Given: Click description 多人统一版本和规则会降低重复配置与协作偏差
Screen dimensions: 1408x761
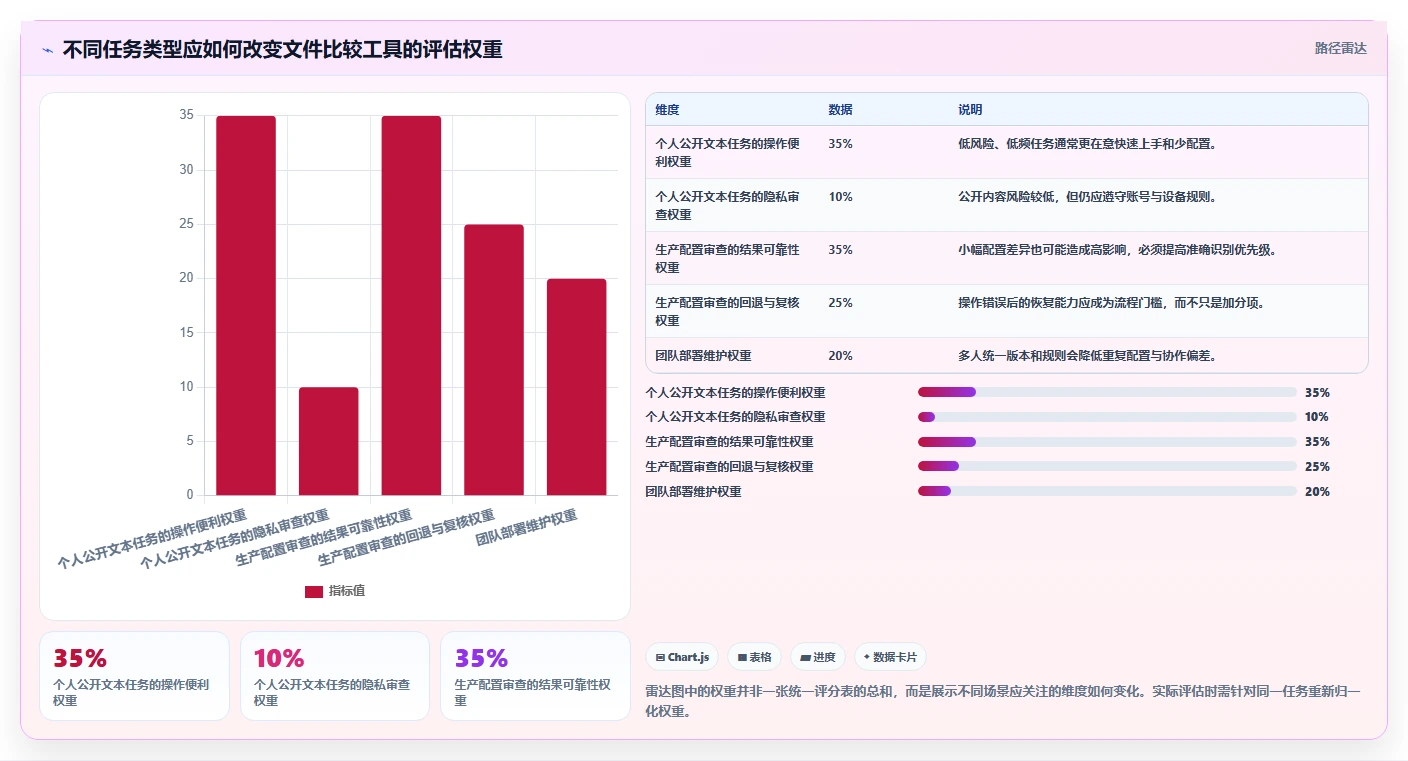Looking at the screenshot, I should (1087, 355).
